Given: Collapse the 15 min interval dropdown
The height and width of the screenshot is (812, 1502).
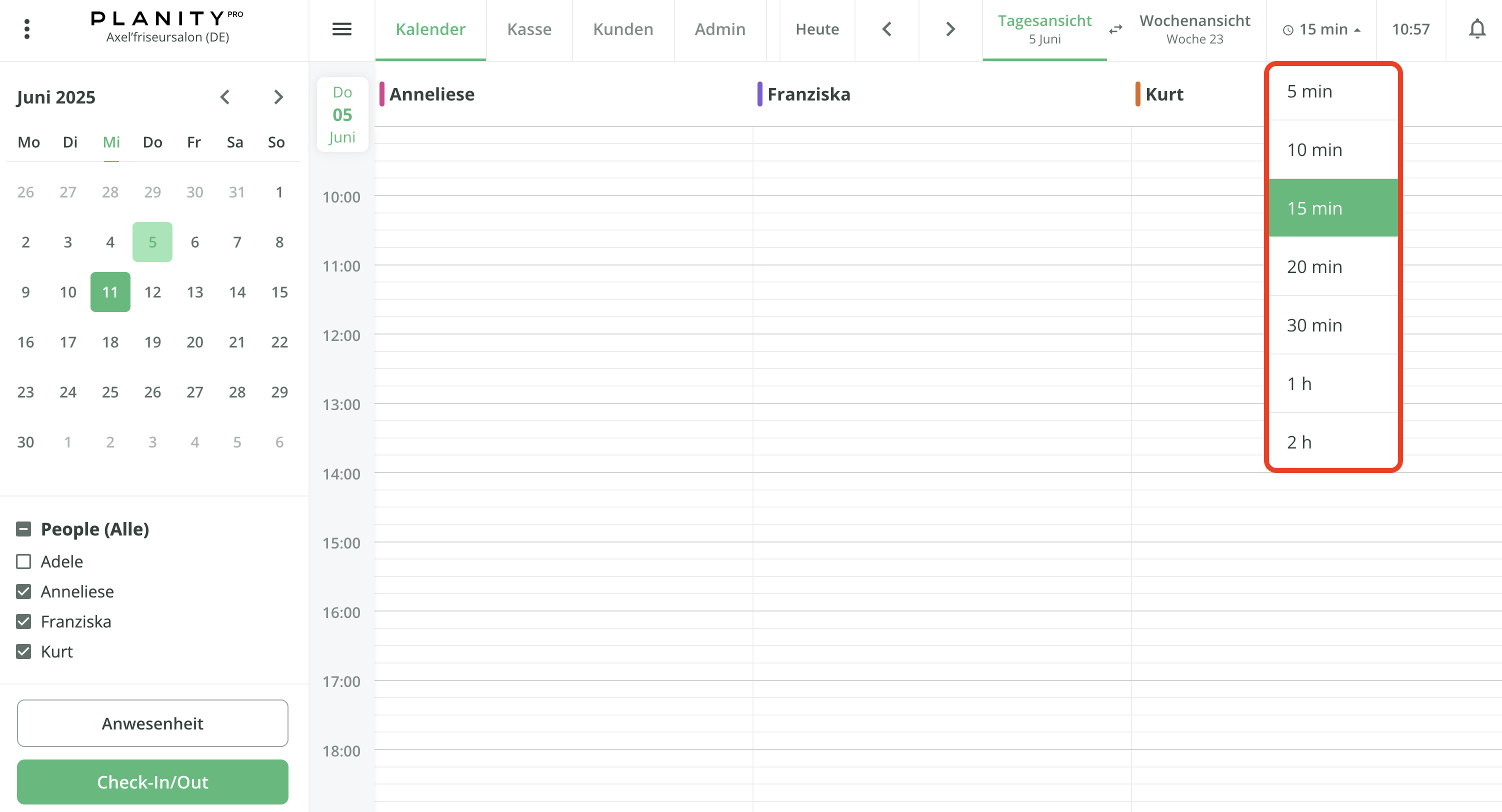Looking at the screenshot, I should point(1321,29).
